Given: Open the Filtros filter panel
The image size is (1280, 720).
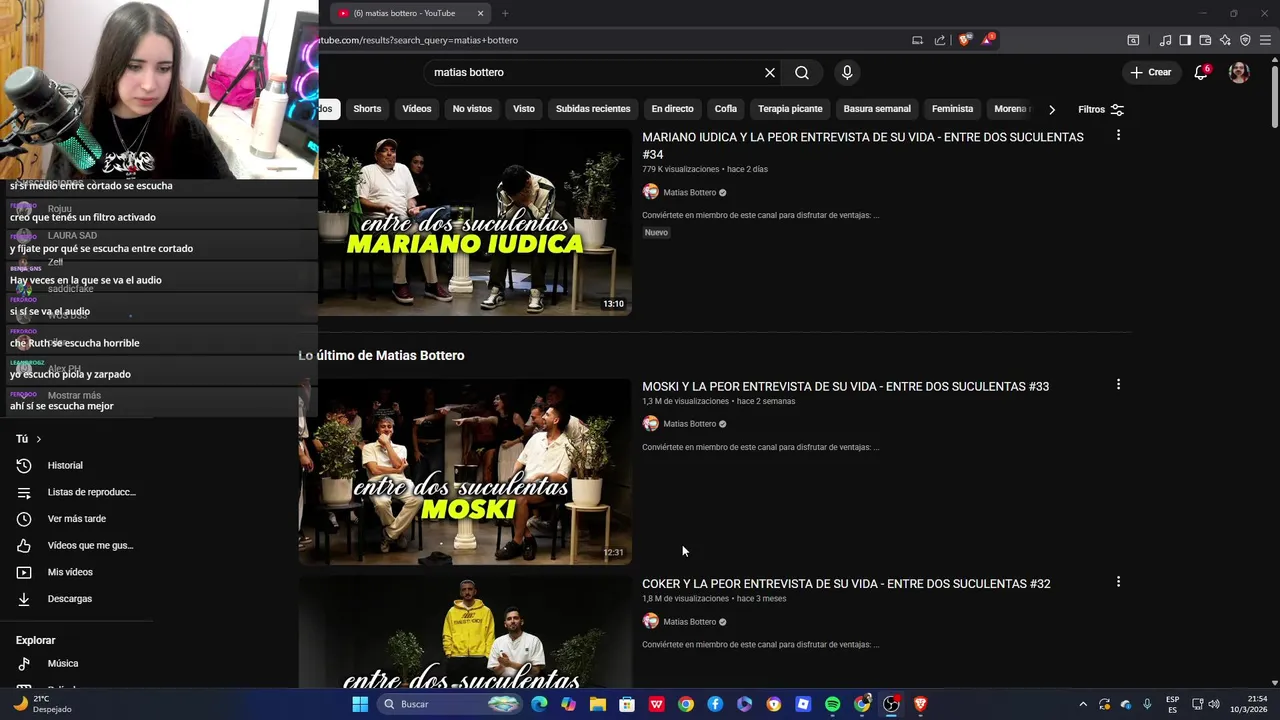Looking at the screenshot, I should 1101,109.
